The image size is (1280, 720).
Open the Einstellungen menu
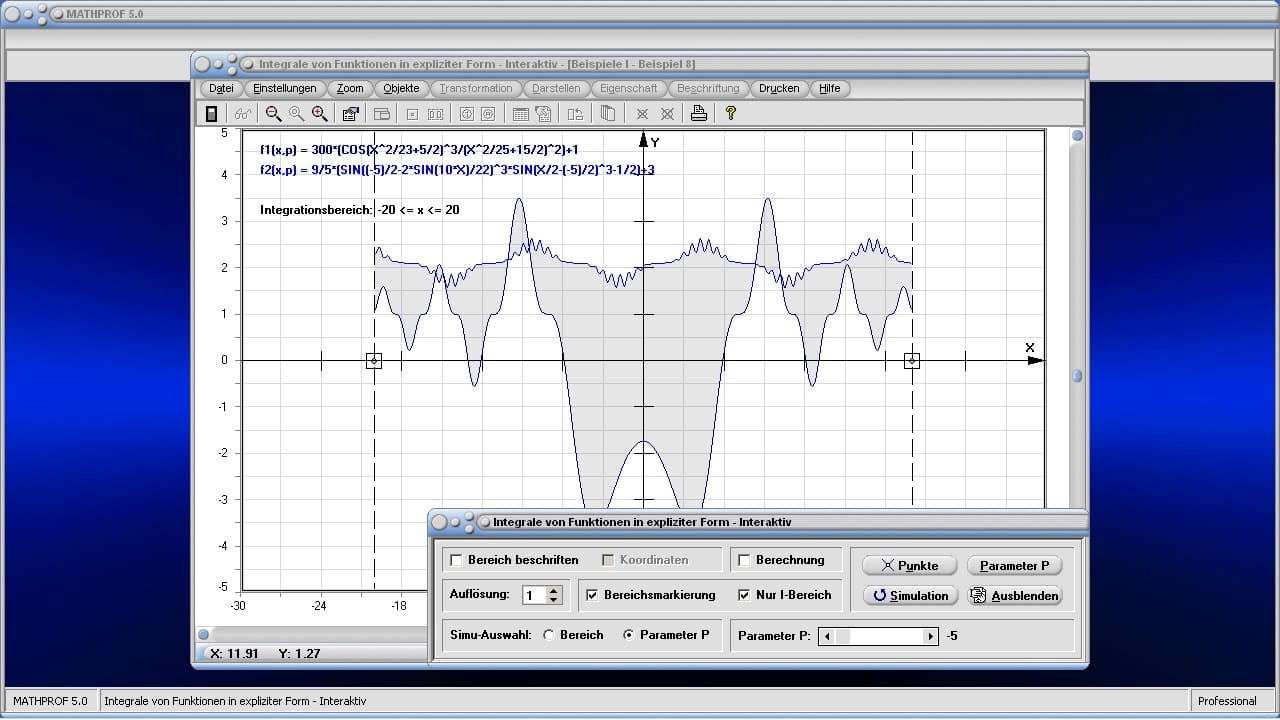[x=285, y=88]
